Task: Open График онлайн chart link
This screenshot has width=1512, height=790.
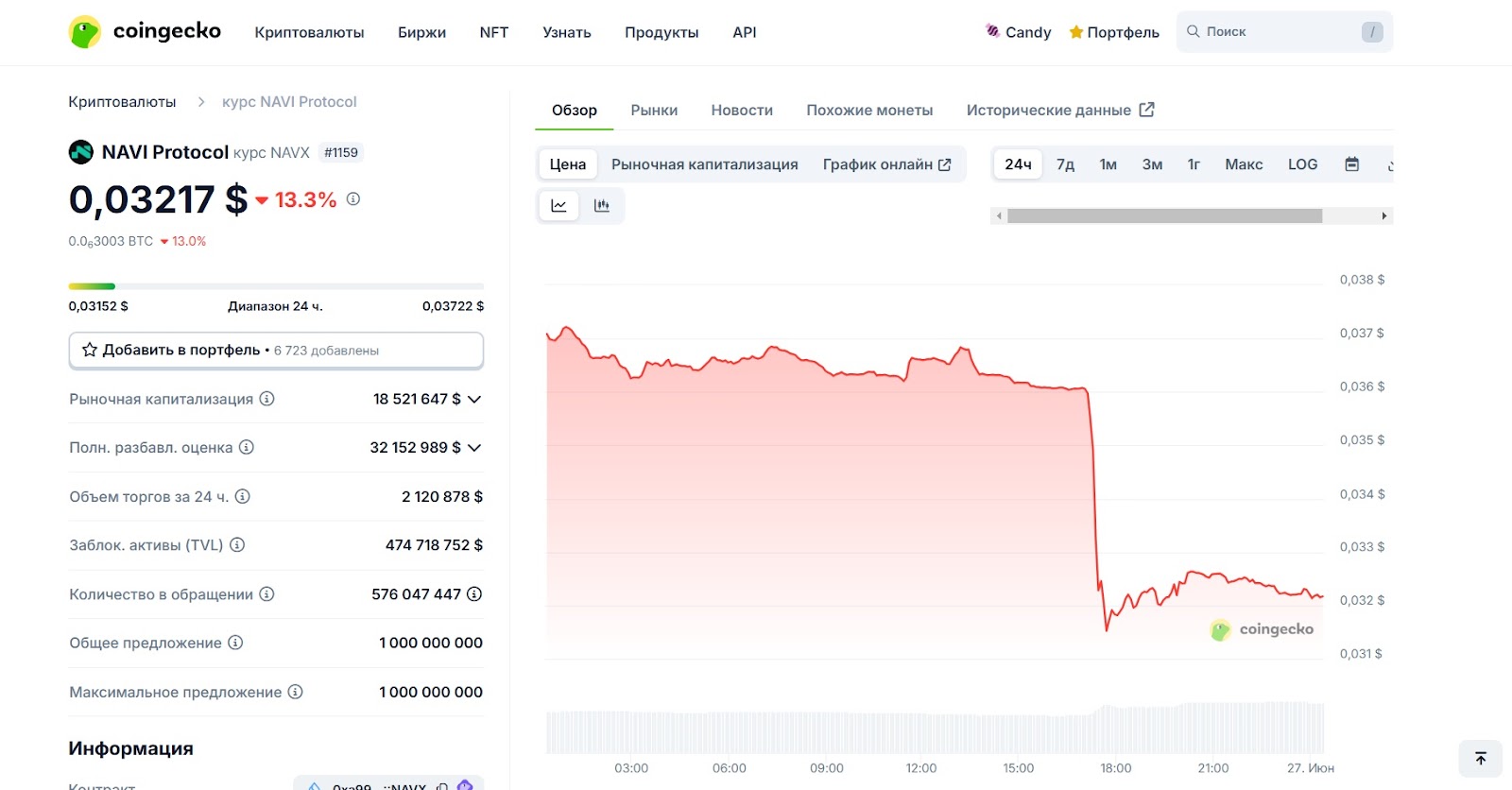Action: [x=886, y=164]
